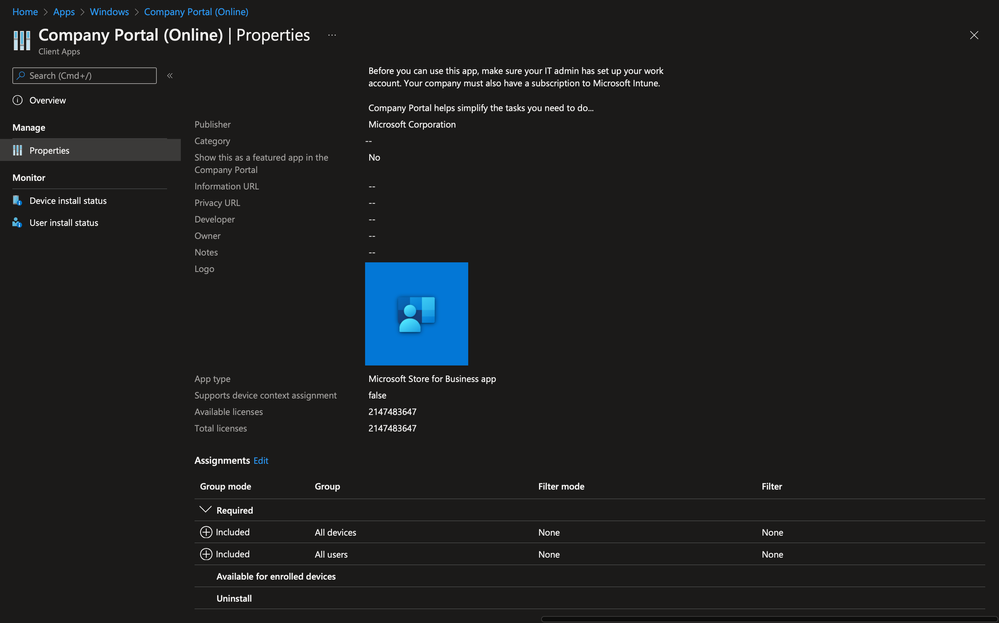Click the featured app 'No' value
Viewport: 999px width, 623px height.
pyautogui.click(x=374, y=157)
